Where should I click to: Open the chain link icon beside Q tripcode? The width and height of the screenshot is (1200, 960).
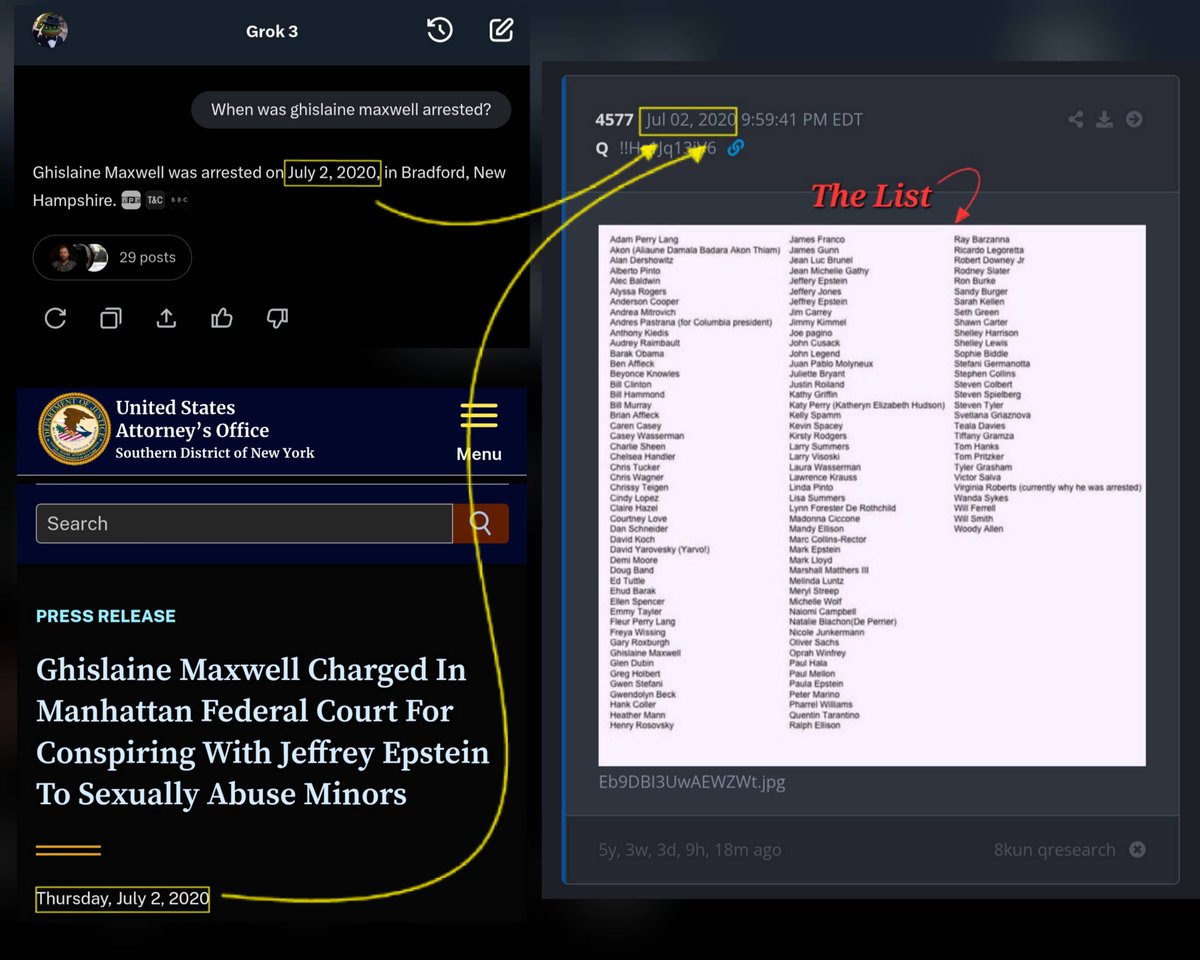pos(735,147)
